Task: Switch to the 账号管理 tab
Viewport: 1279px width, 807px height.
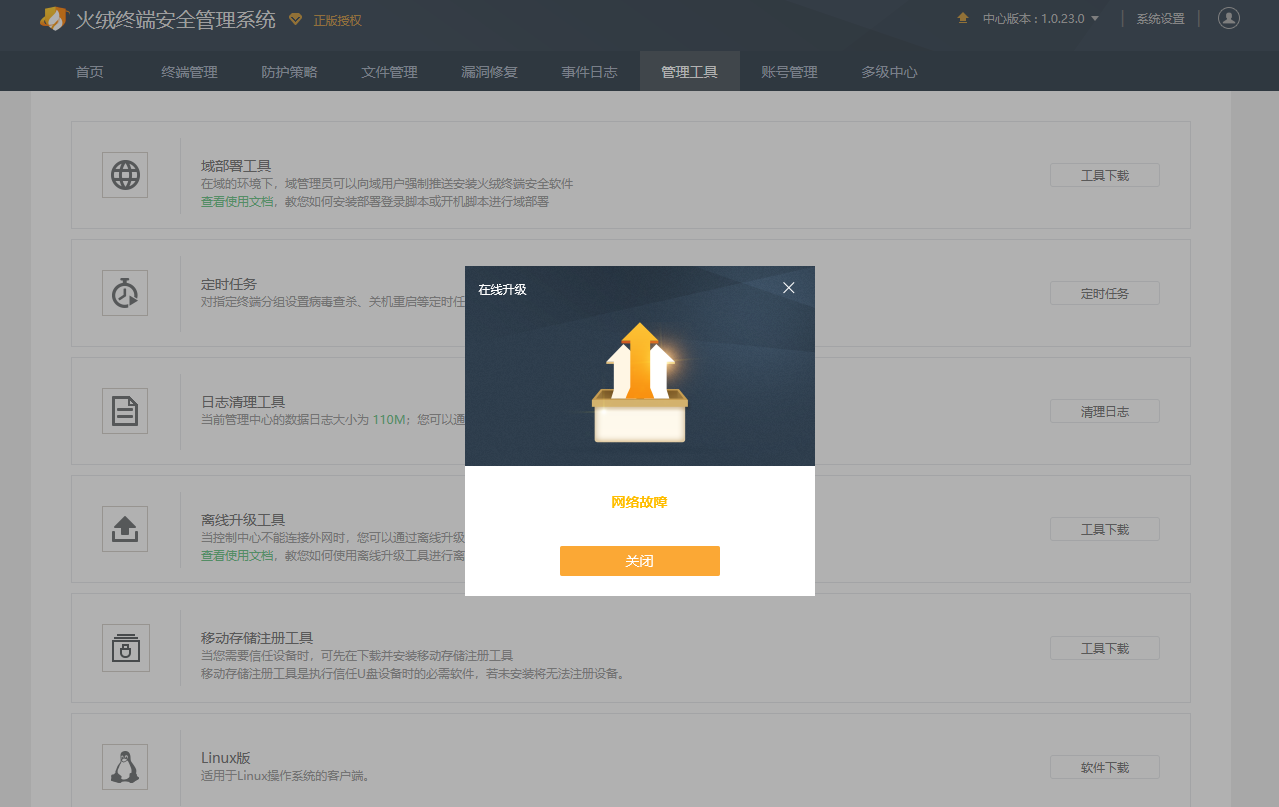Action: point(788,71)
